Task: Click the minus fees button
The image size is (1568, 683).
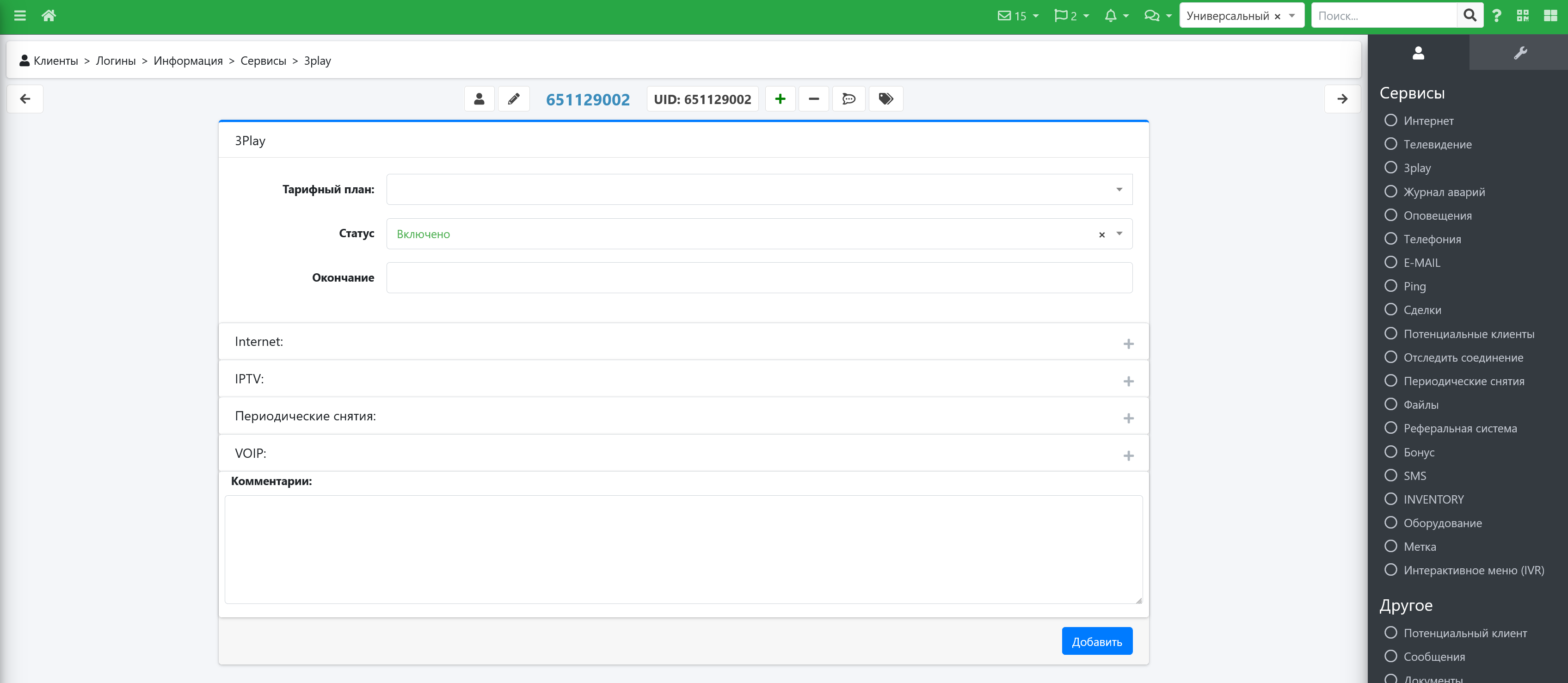Action: pos(814,98)
